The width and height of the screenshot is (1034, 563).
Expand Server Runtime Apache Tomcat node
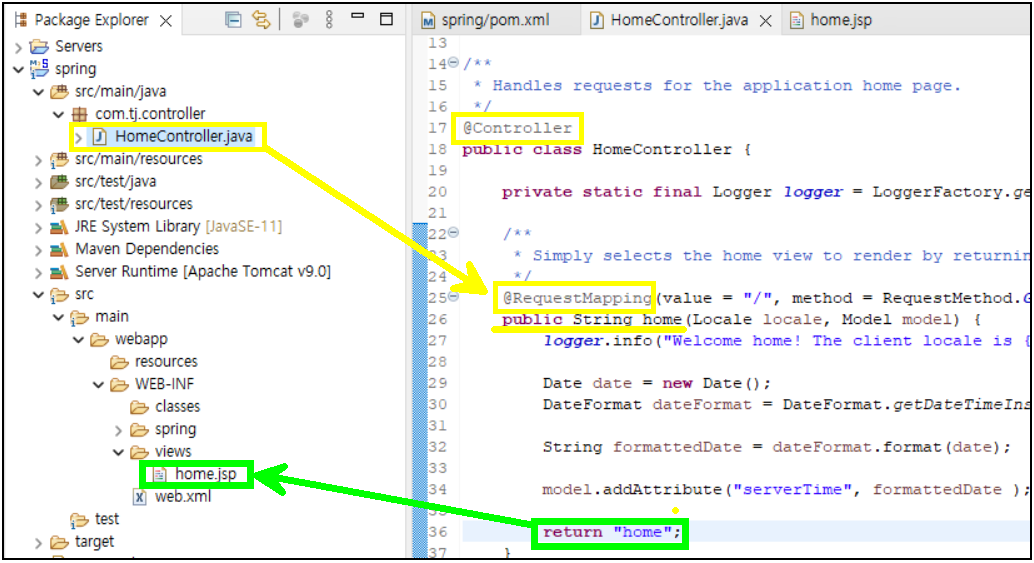pos(38,272)
